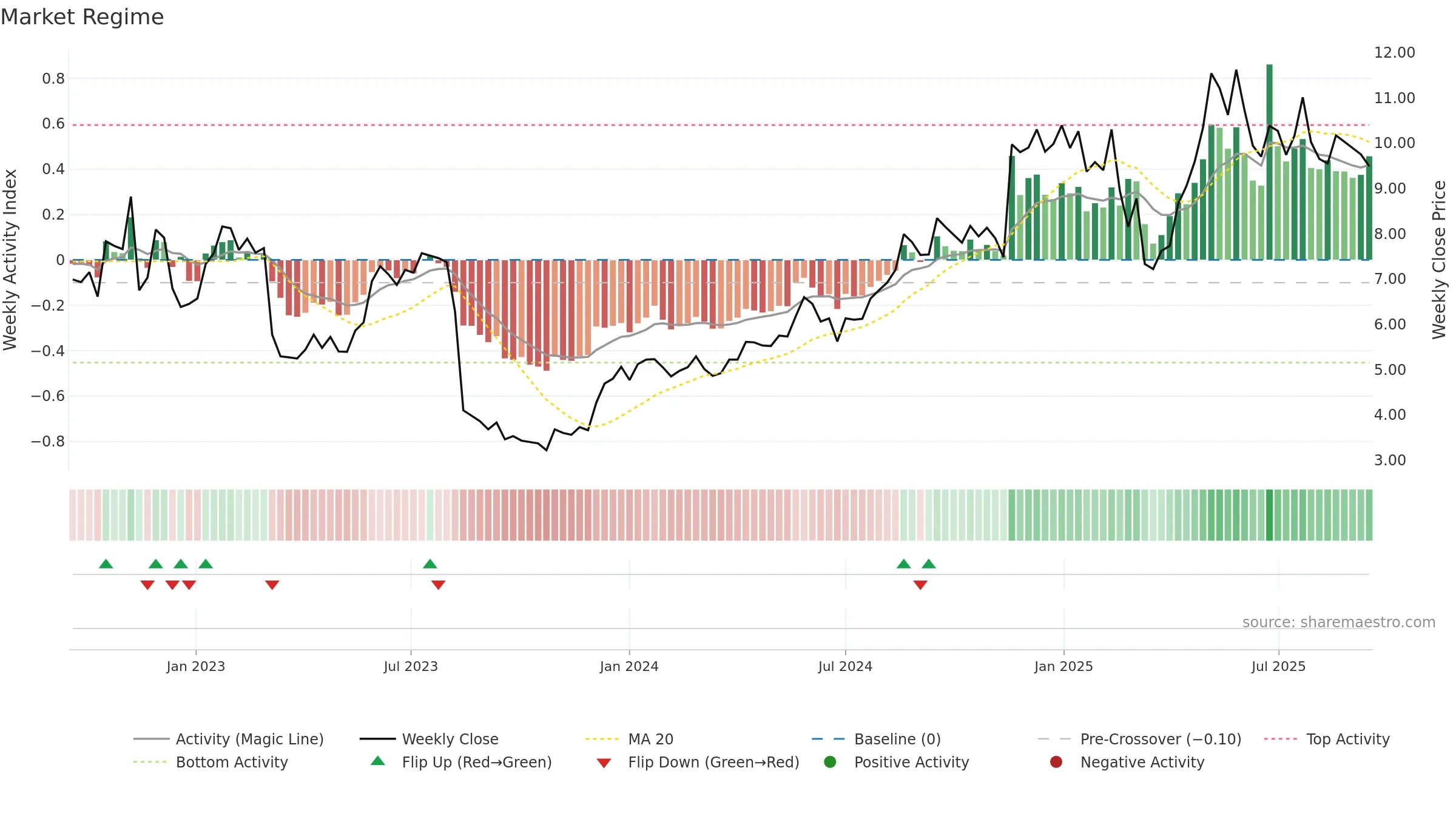Toggle the Bottom Activity legend entry
The width and height of the screenshot is (1456, 819).
tap(211, 762)
